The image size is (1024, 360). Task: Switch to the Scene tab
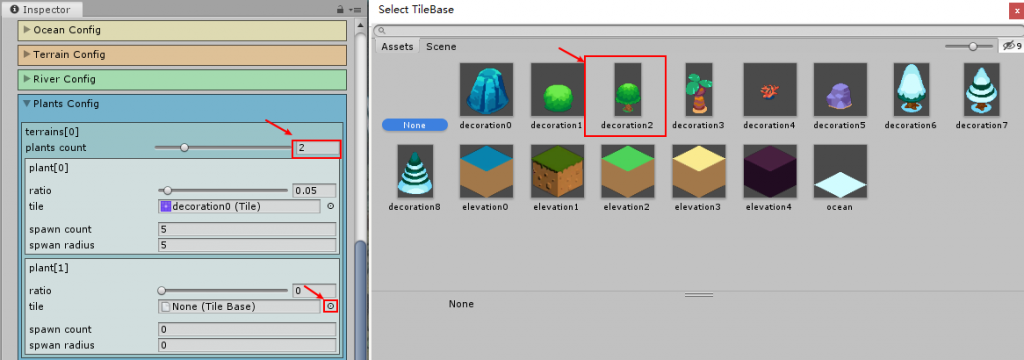click(441, 46)
